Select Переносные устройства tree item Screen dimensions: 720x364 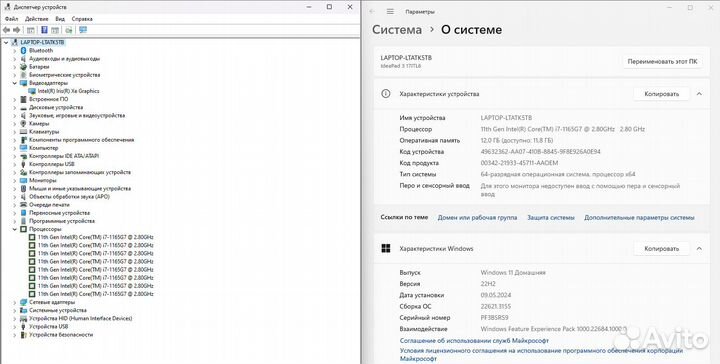coord(59,213)
